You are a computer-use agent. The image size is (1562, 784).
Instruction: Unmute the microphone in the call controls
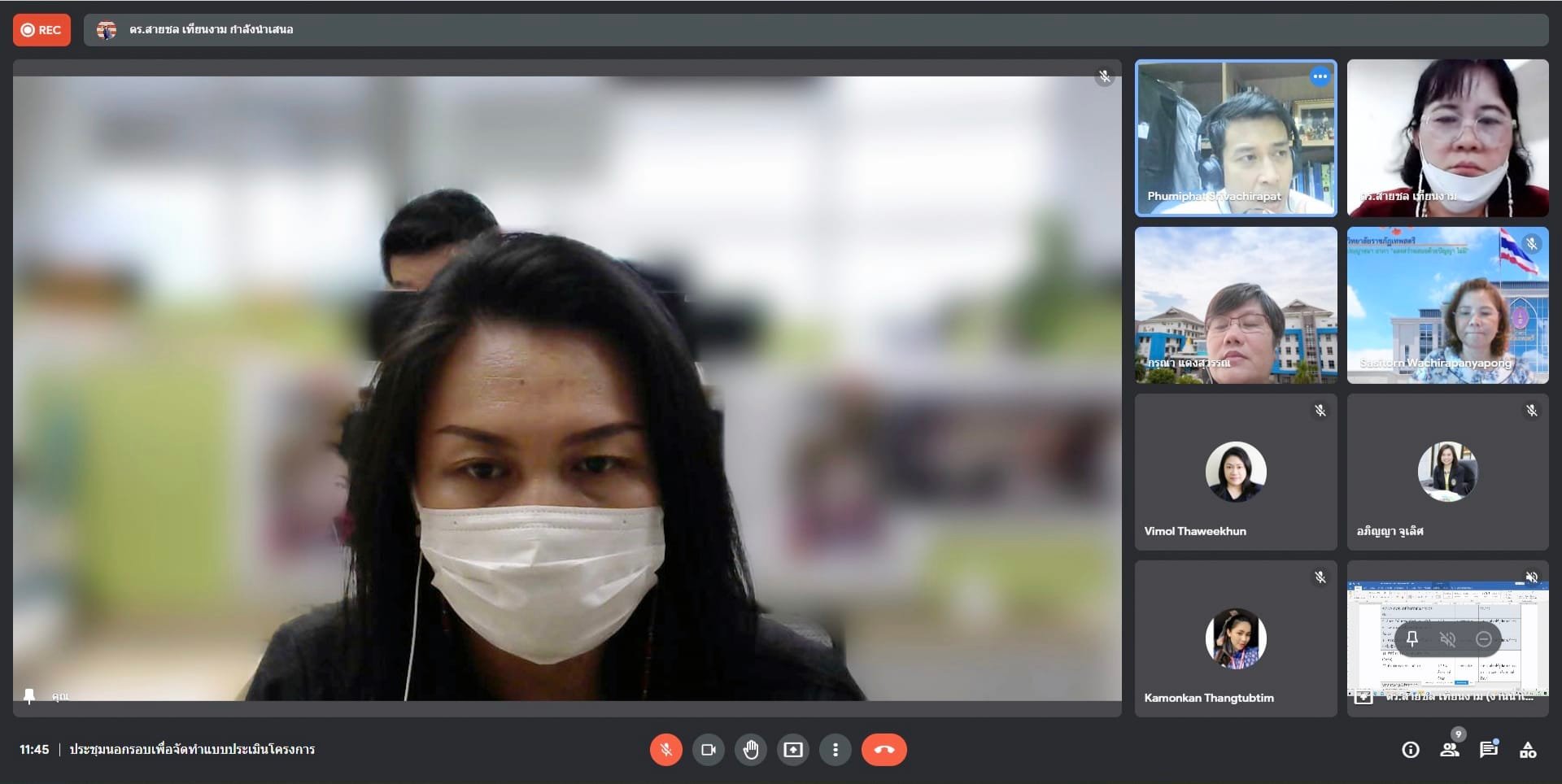pos(665,750)
